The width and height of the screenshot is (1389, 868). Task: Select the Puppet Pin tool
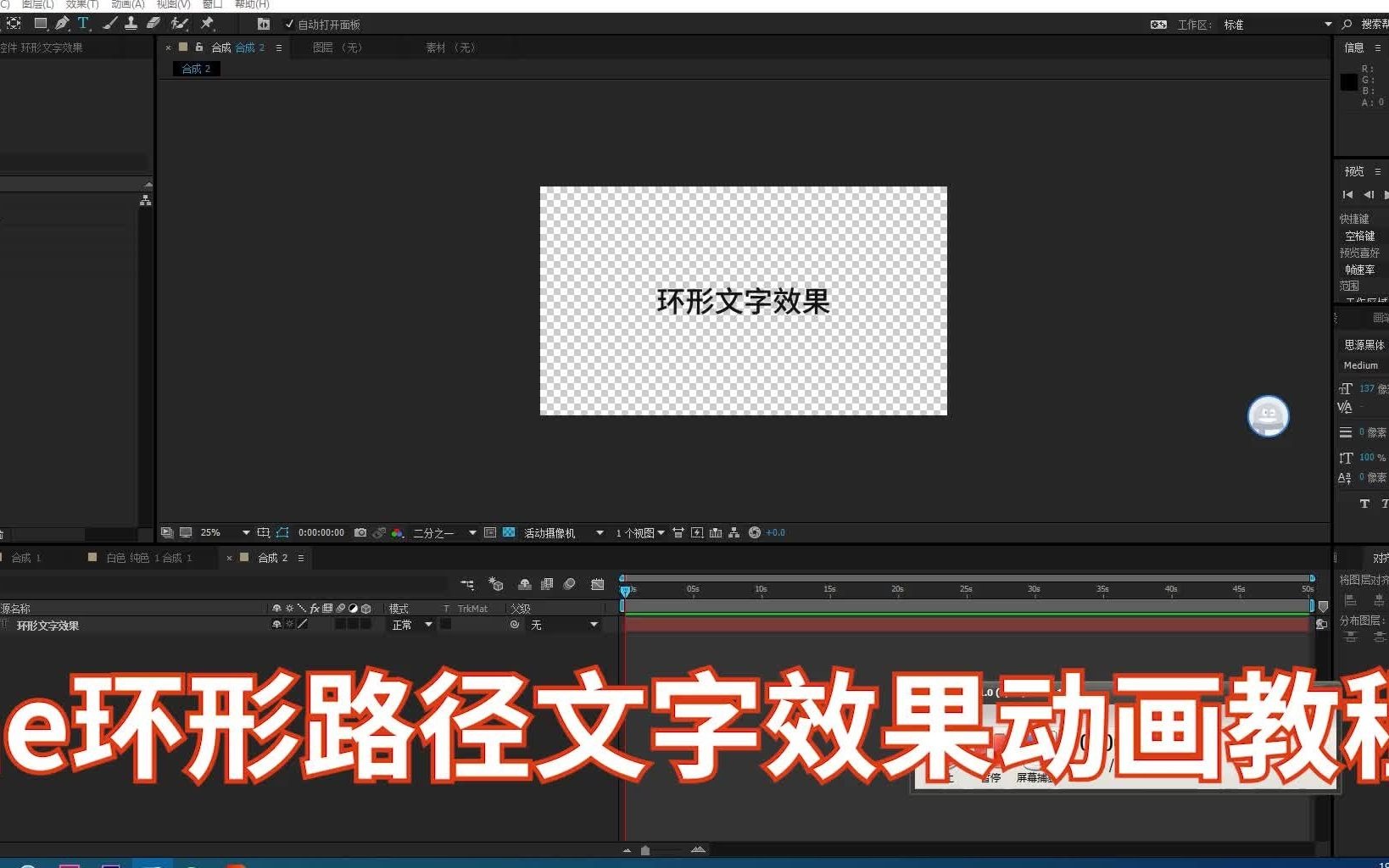(x=207, y=24)
